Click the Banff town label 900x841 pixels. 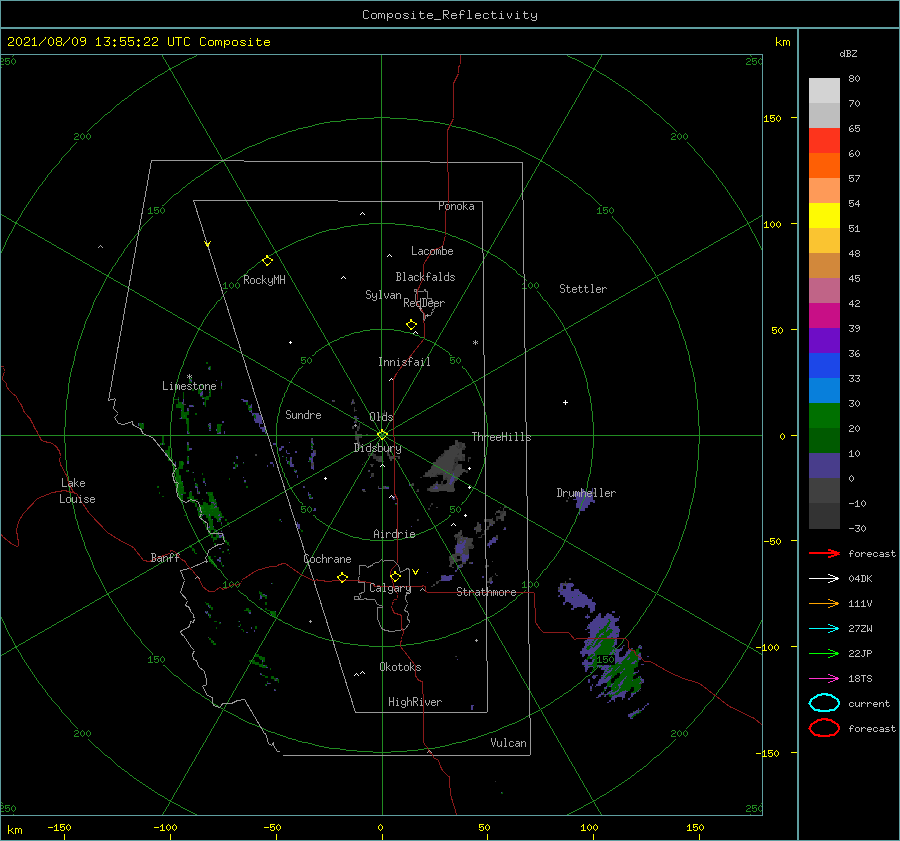coord(165,557)
